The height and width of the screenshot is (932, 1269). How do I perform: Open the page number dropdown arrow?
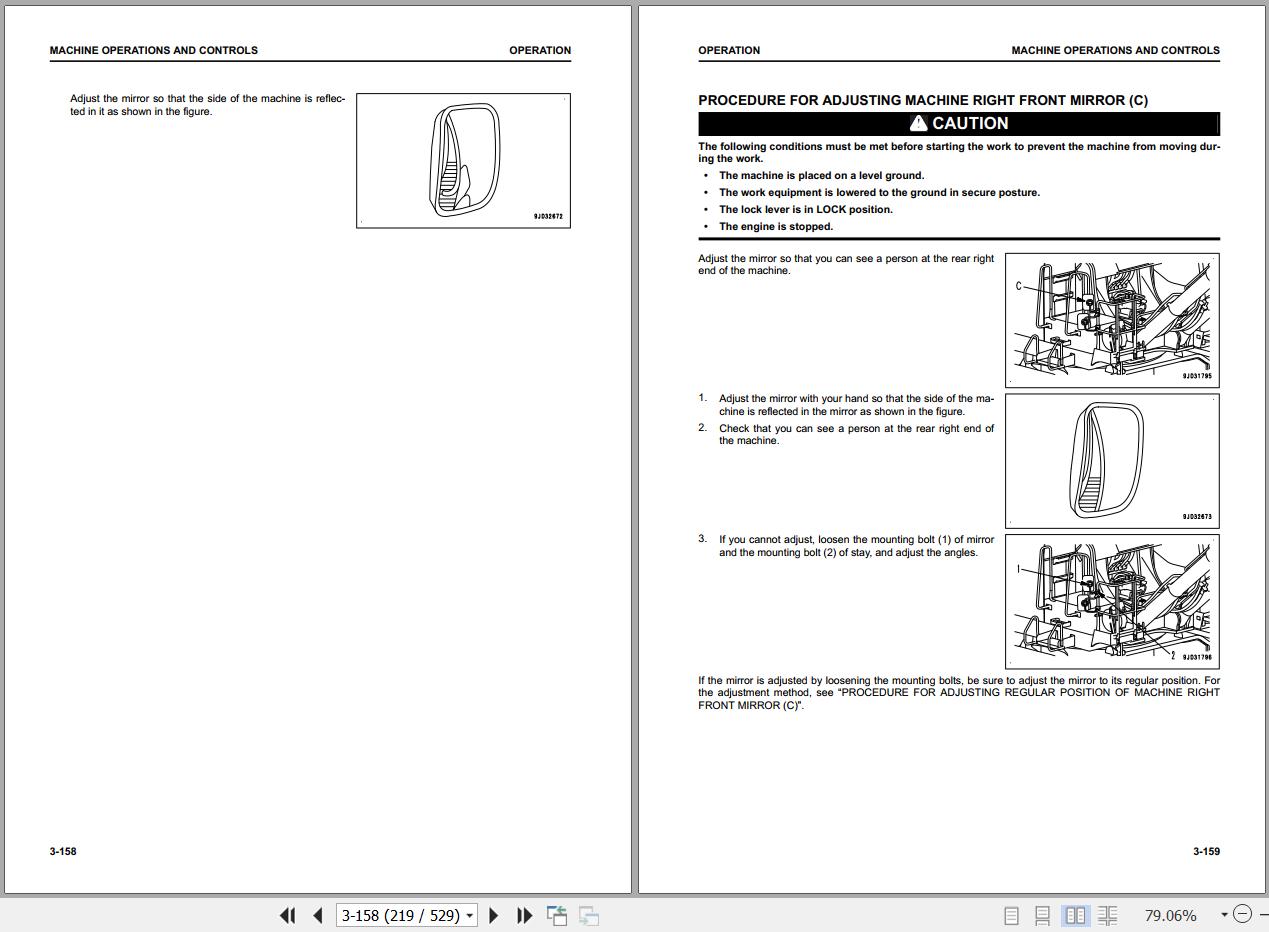coord(469,916)
